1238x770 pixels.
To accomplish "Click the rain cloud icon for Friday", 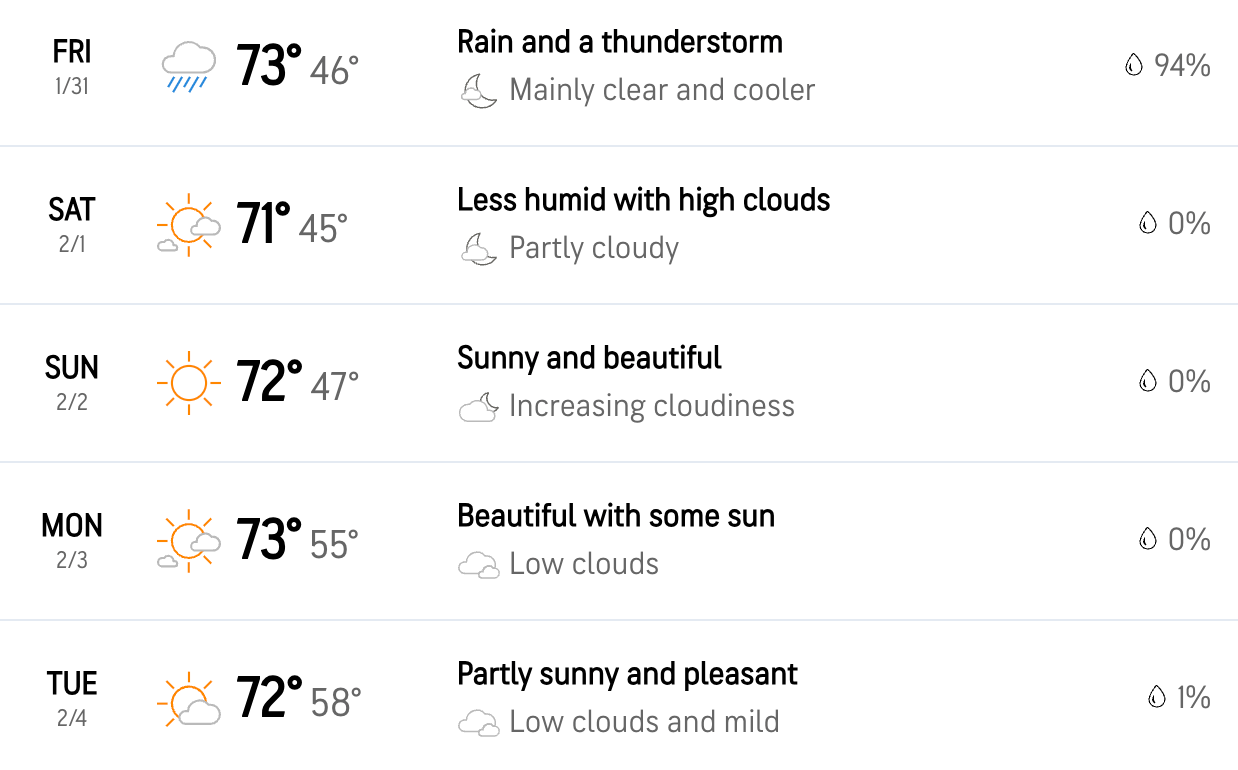I will (x=188, y=67).
